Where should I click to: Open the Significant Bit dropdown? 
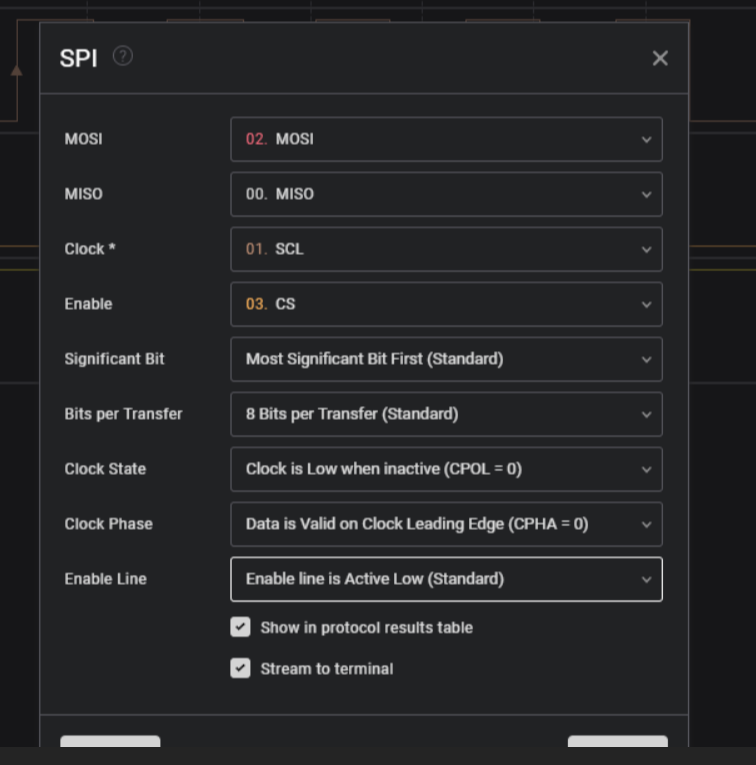[x=446, y=359]
